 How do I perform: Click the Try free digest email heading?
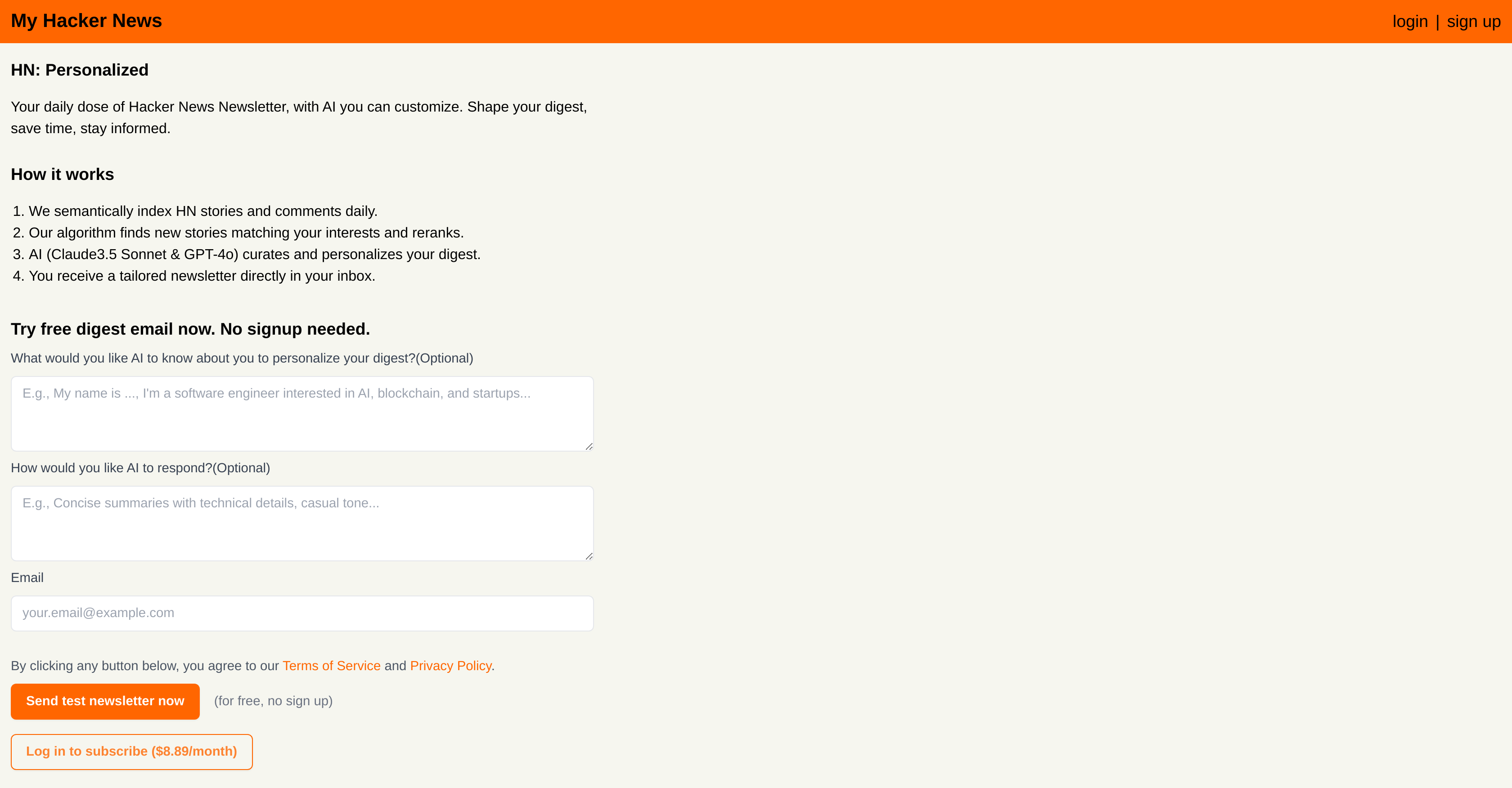click(x=189, y=329)
